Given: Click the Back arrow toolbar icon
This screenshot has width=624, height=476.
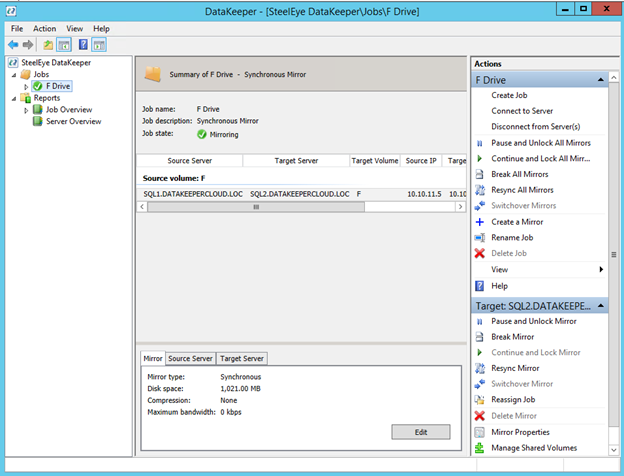Looking at the screenshot, I should point(13,45).
